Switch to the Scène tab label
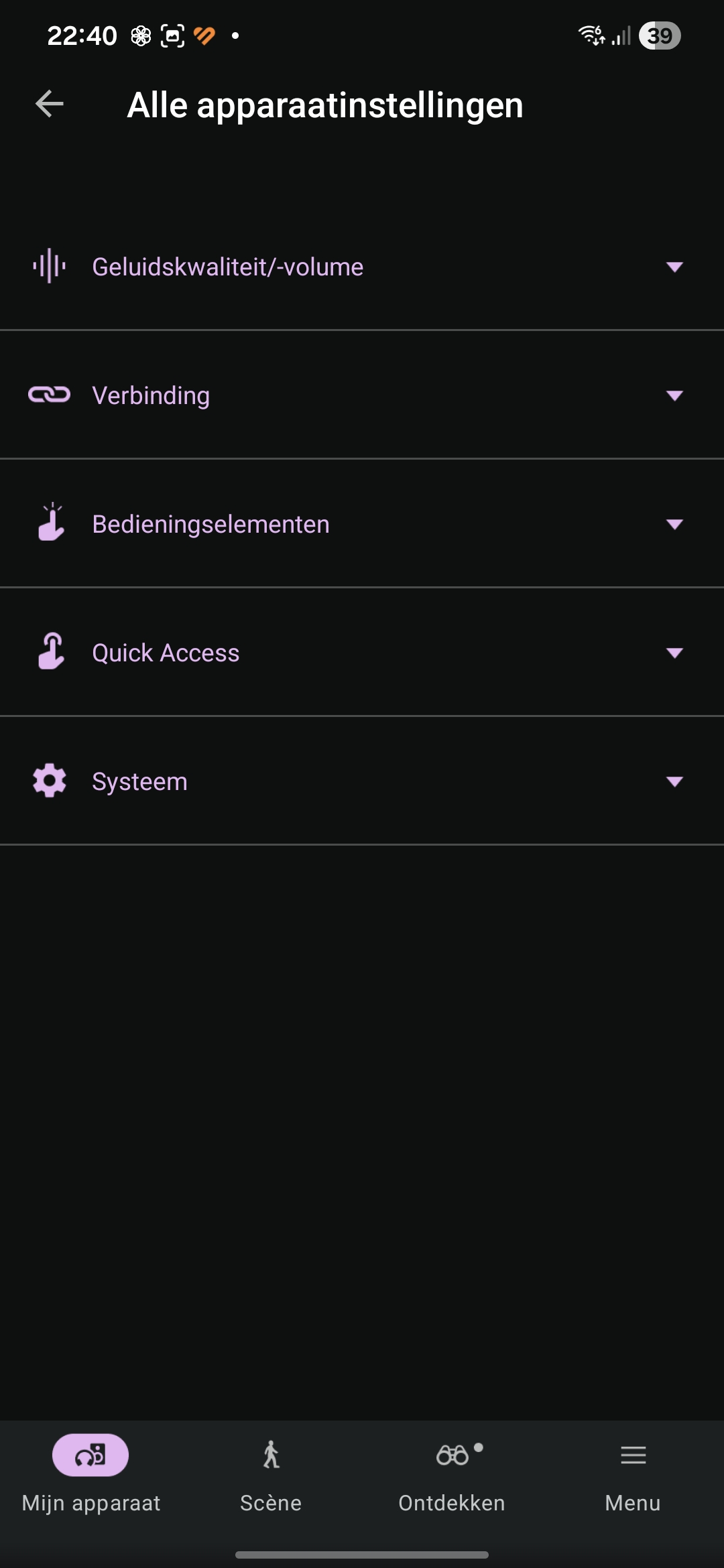The width and height of the screenshot is (724, 1568). [x=271, y=1503]
